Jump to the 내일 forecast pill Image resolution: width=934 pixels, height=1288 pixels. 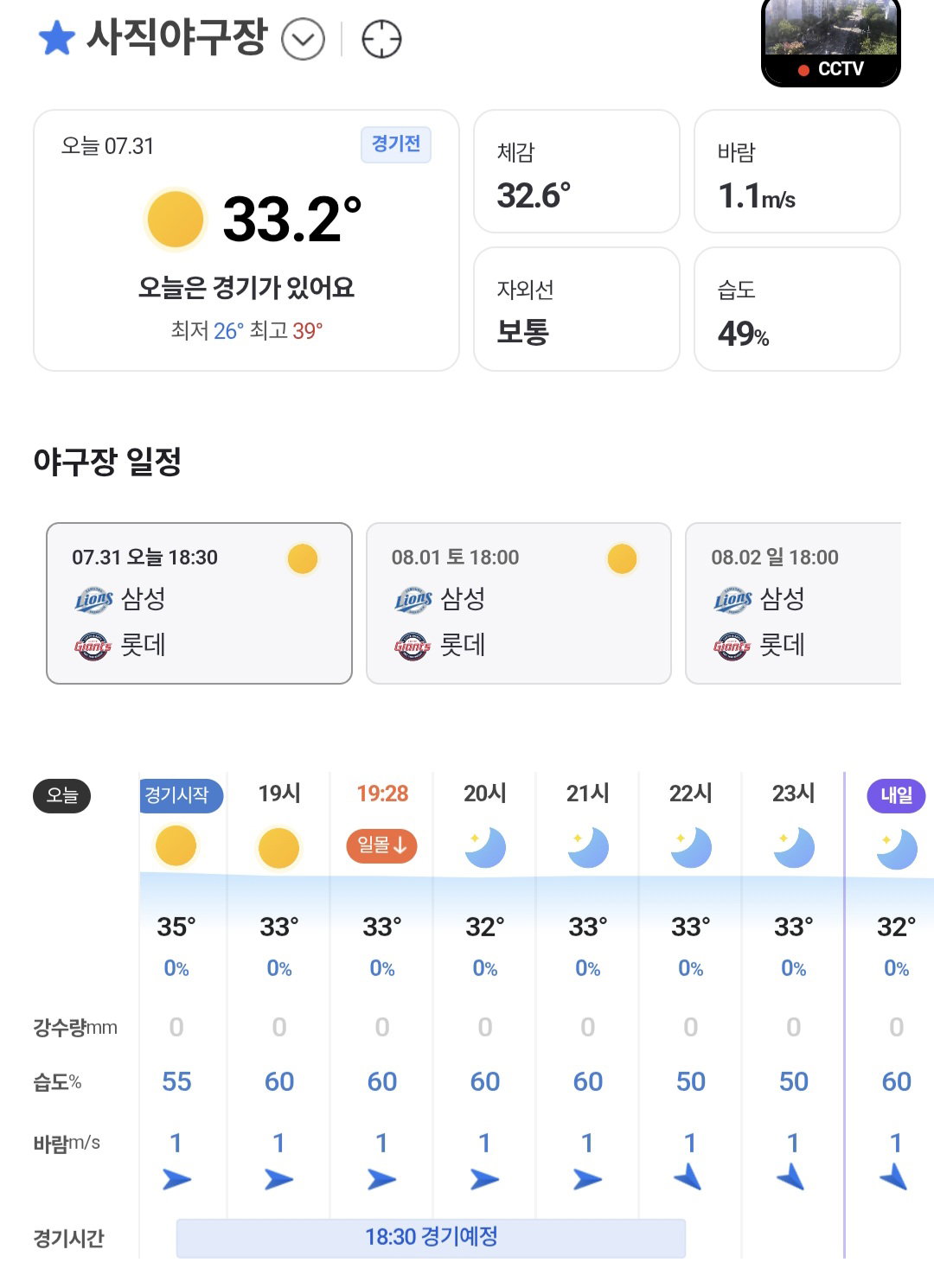(x=896, y=795)
